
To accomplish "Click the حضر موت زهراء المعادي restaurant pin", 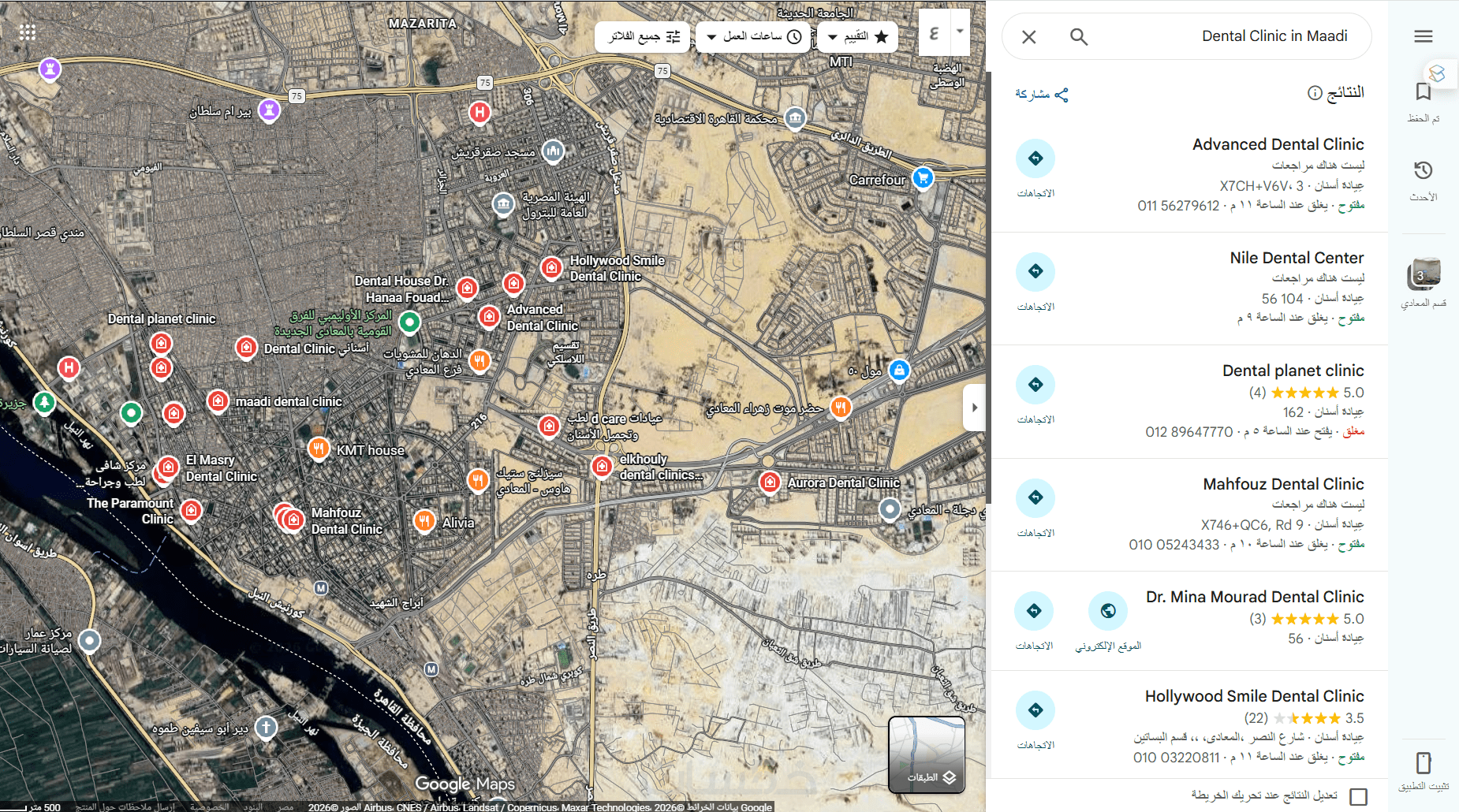I will tap(841, 407).
